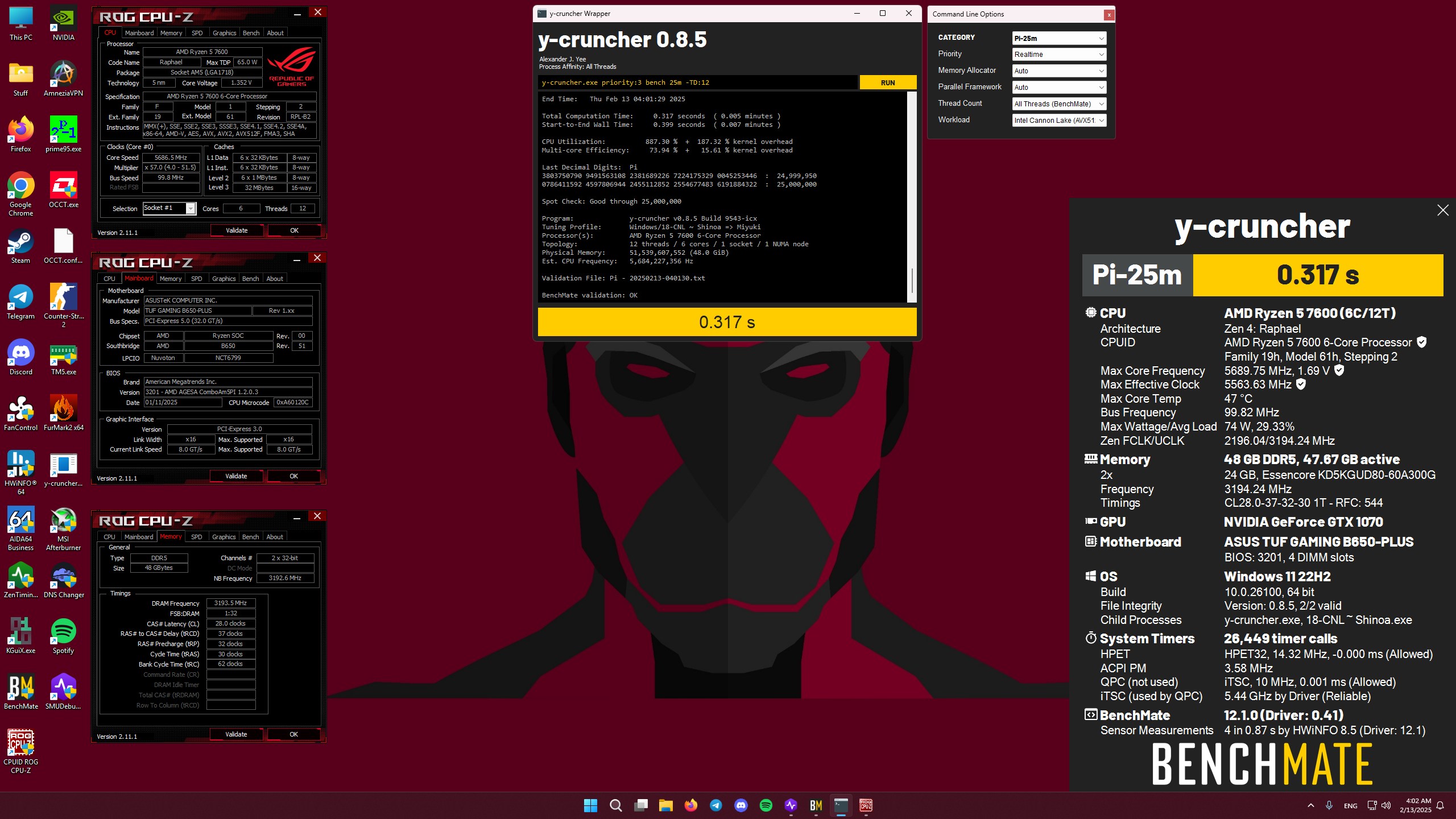Click OK in top CPU-Z window
1456x819 pixels.
click(294, 230)
